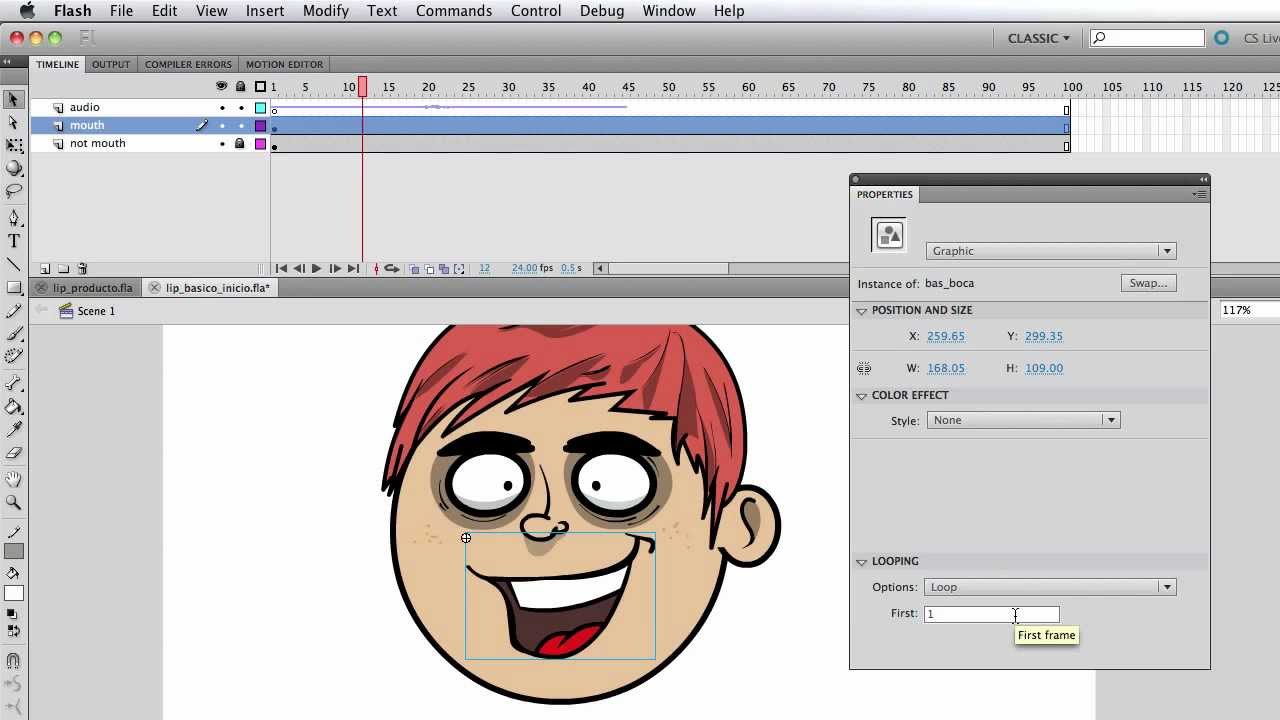This screenshot has height=720, width=1280.
Task: Switch to the Motion Editor tab
Action: (284, 64)
